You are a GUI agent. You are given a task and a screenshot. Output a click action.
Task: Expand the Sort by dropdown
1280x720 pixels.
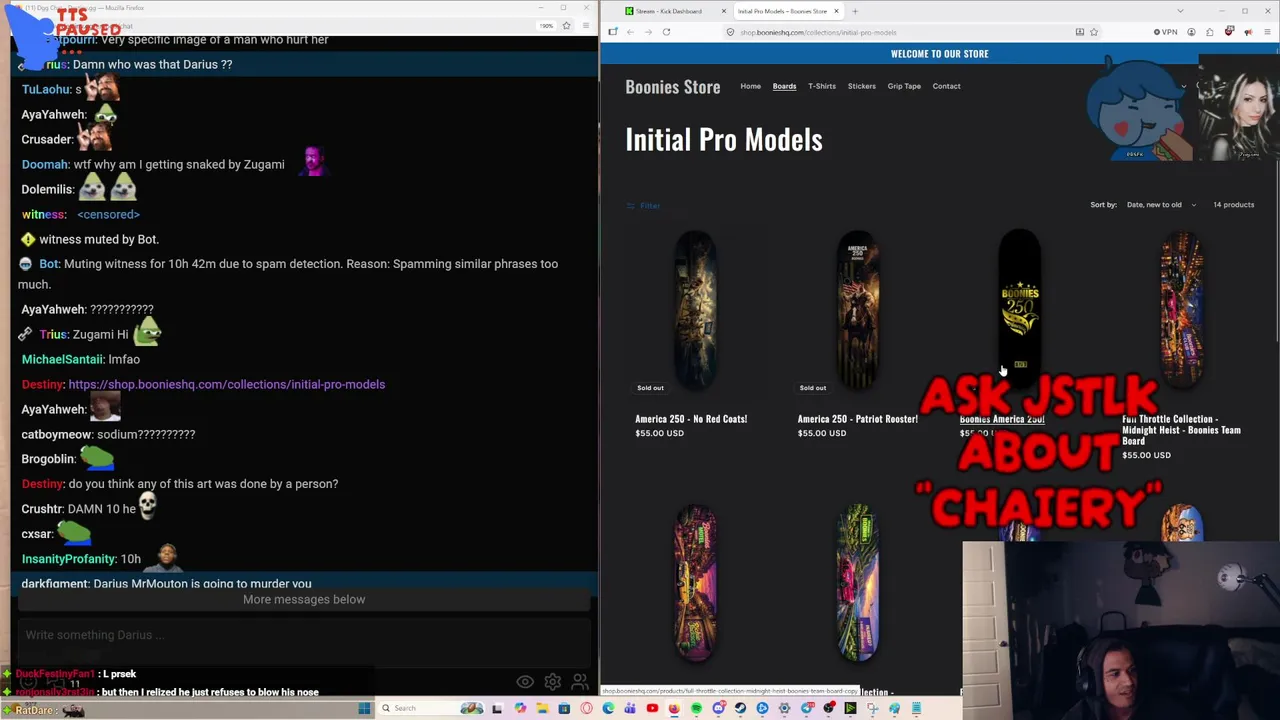point(1161,205)
